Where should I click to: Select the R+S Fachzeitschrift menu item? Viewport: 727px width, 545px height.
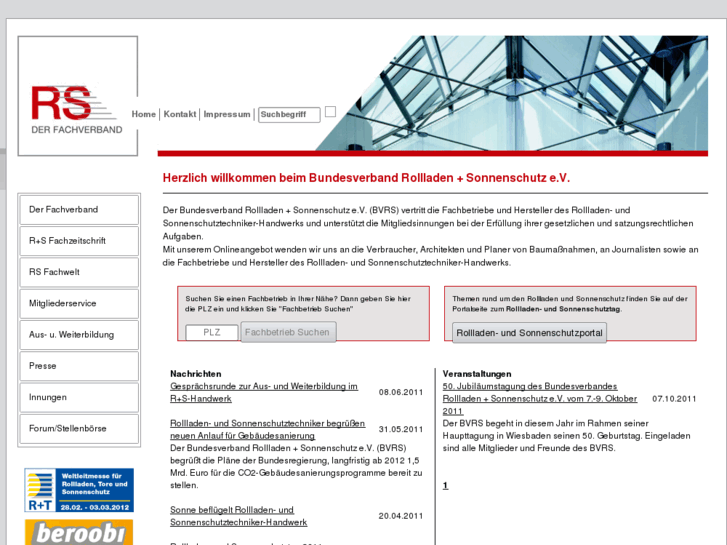coord(79,241)
